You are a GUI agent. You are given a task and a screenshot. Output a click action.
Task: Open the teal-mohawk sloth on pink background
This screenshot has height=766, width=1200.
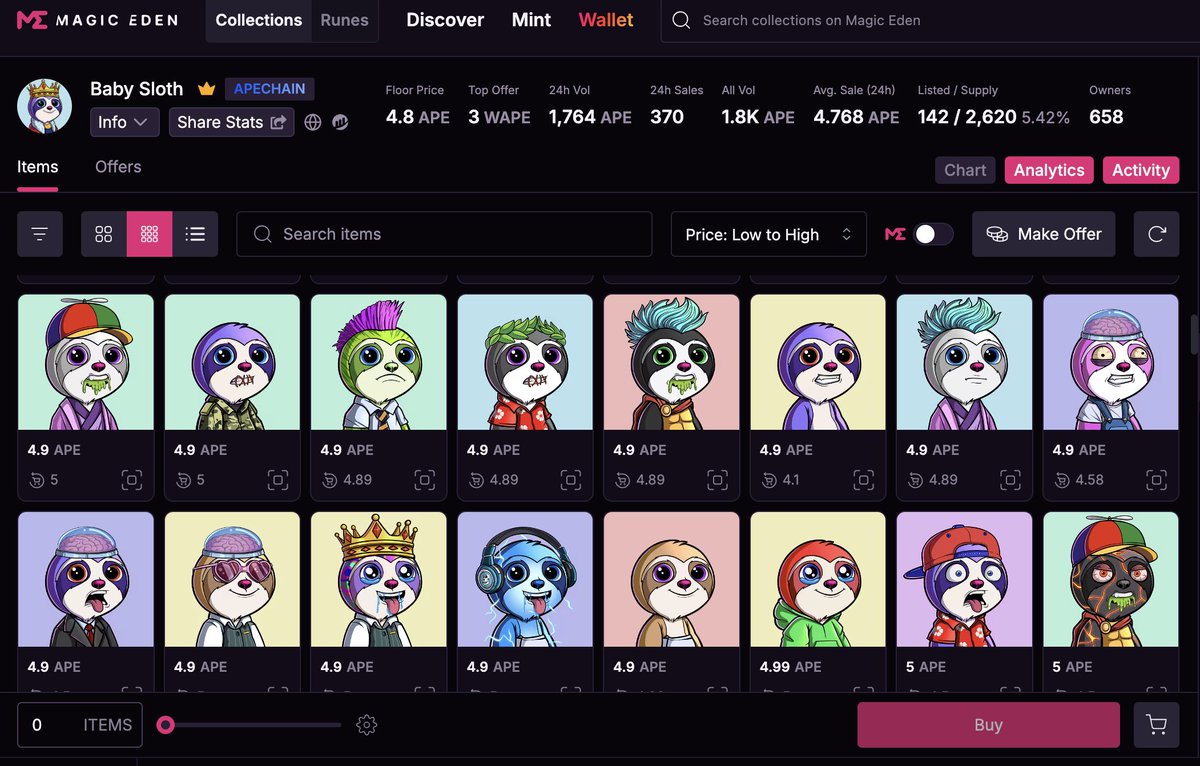click(672, 362)
